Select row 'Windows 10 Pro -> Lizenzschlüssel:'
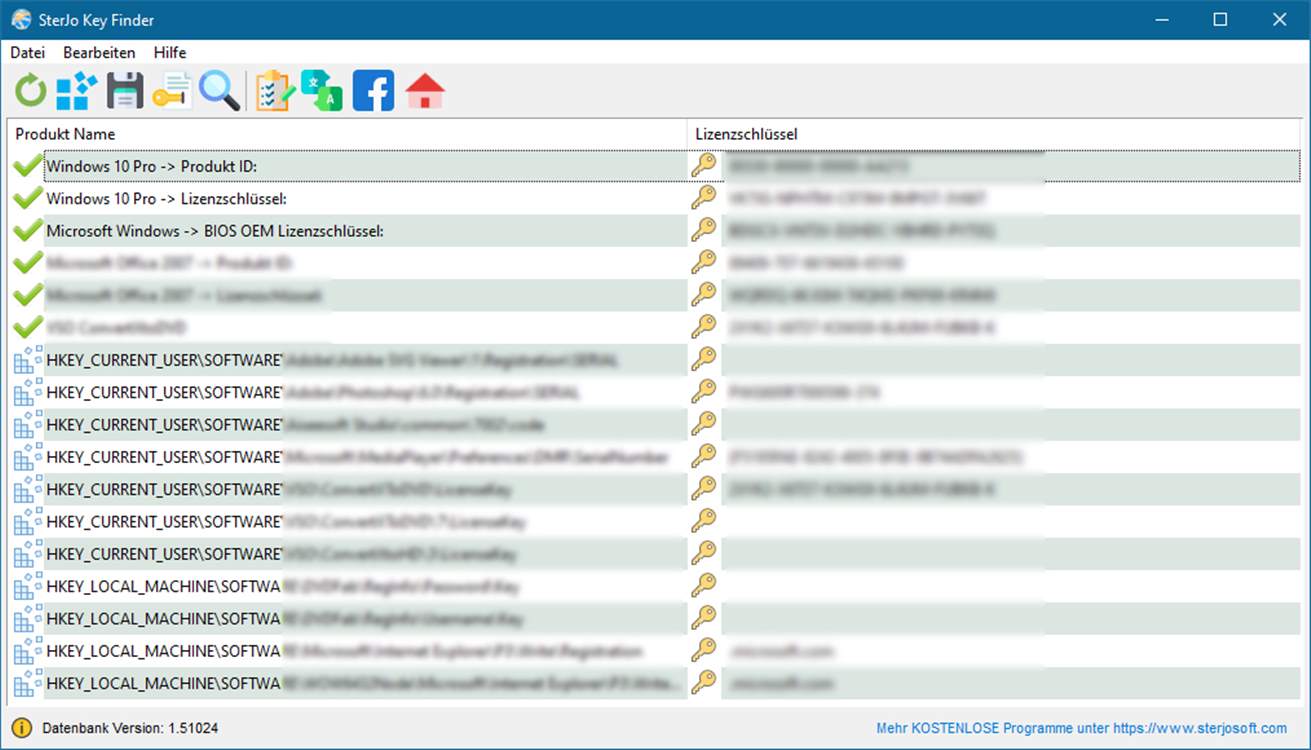 655,198
